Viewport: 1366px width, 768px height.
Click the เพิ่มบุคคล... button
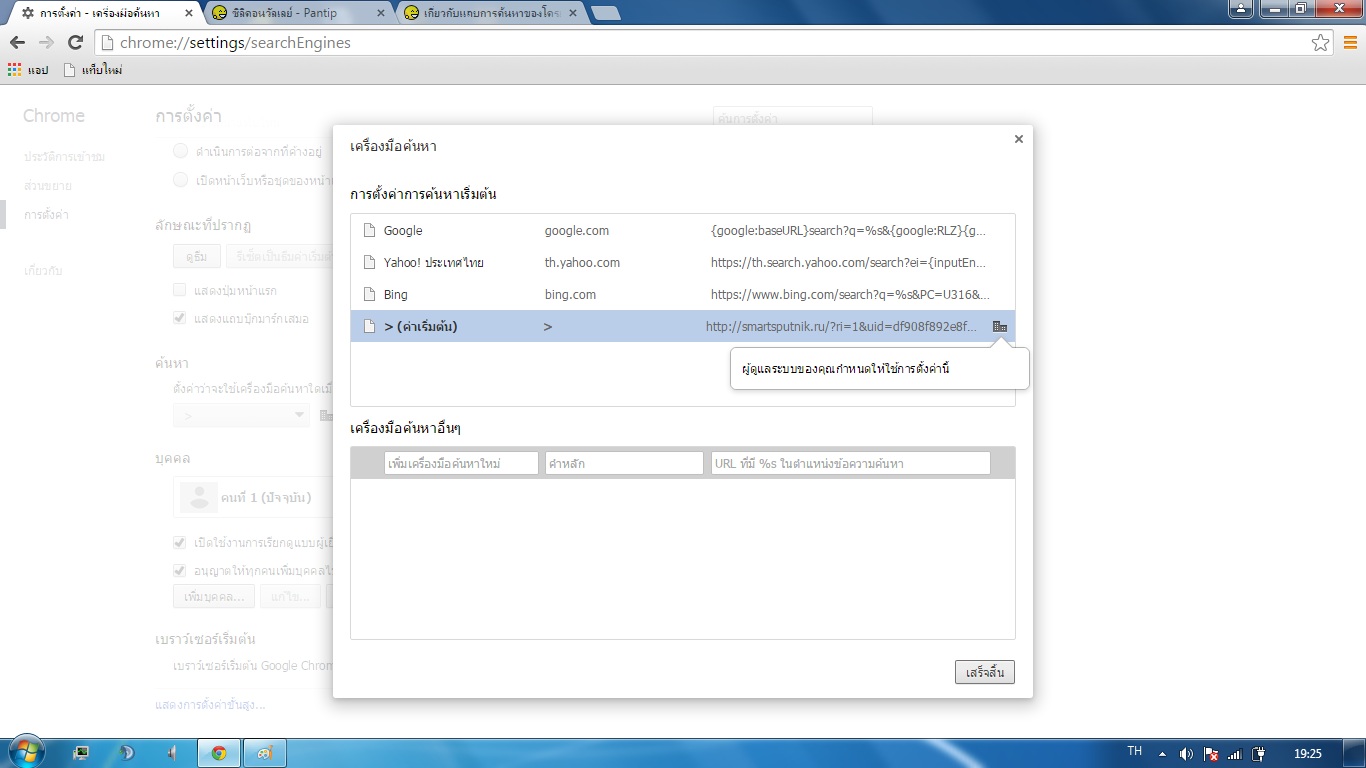click(214, 597)
